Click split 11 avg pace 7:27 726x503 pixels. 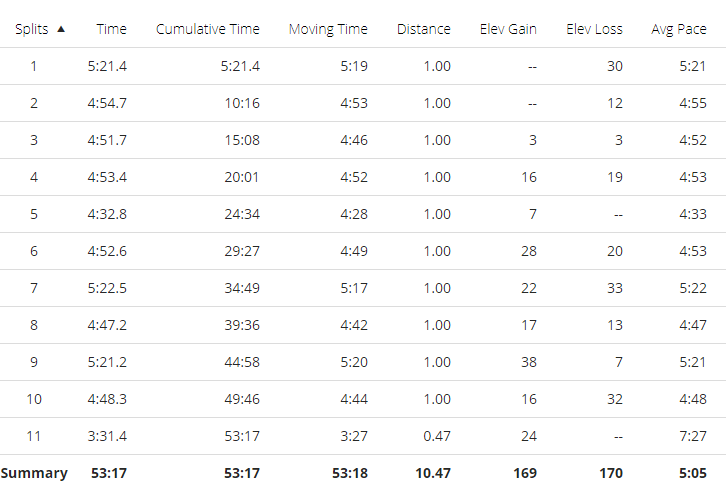pos(693,436)
